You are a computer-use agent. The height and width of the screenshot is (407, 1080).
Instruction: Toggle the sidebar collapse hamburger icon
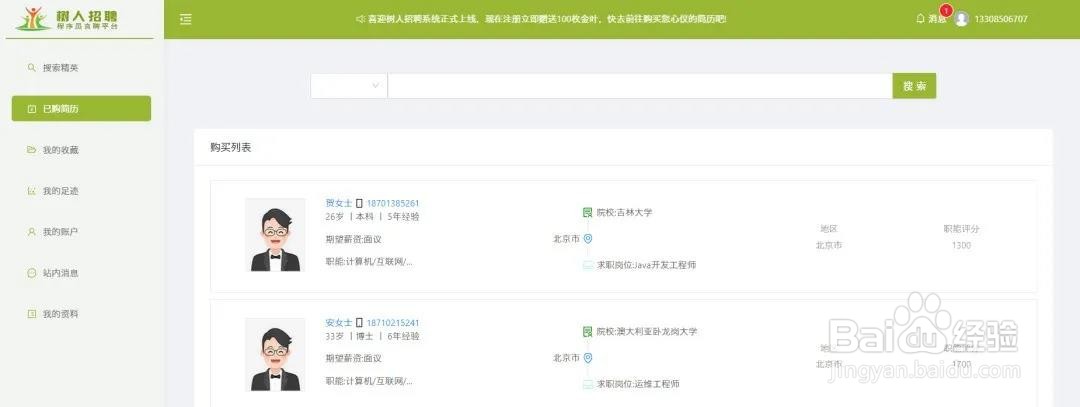[185, 19]
